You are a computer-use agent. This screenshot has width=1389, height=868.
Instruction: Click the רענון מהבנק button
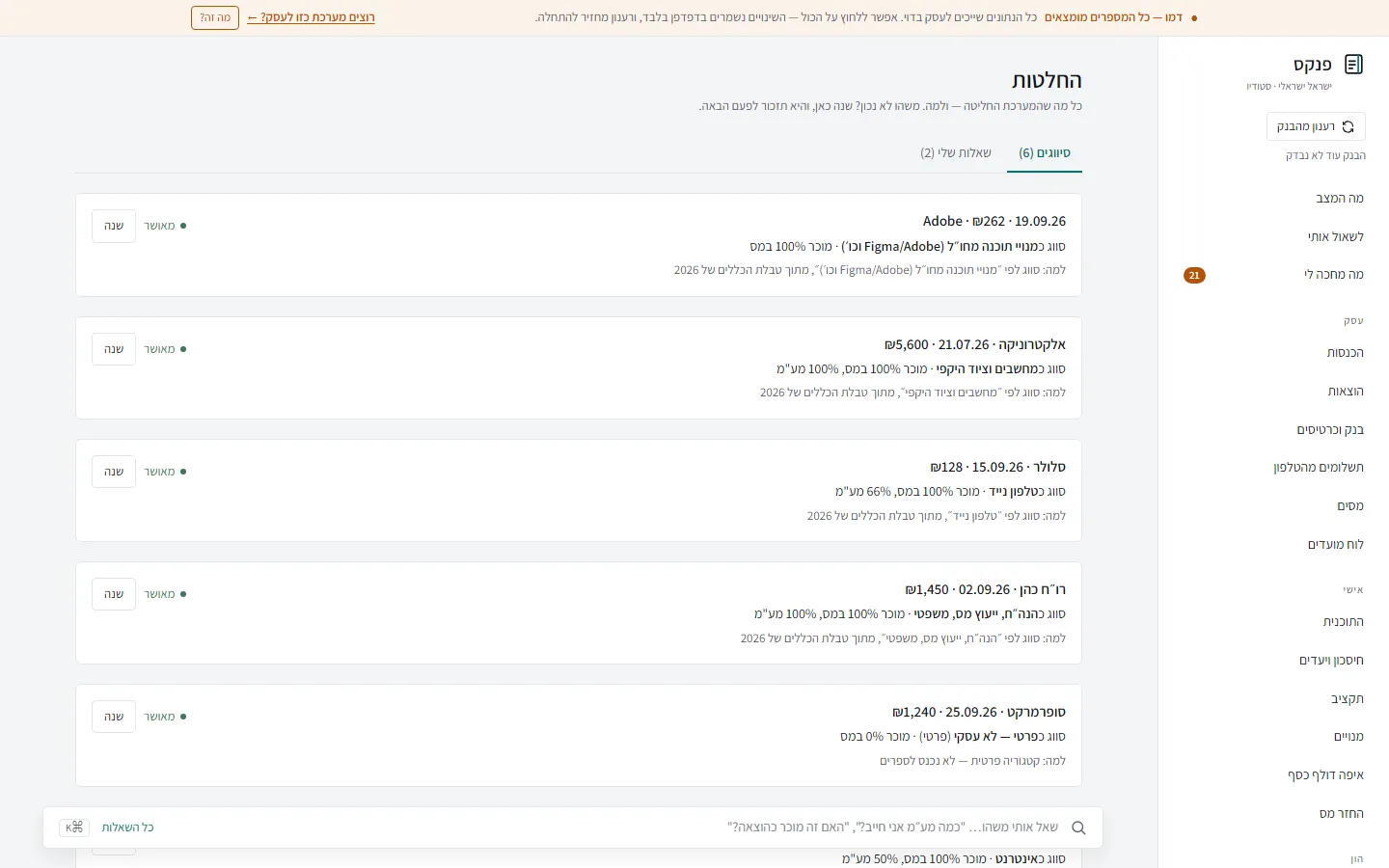click(1316, 126)
